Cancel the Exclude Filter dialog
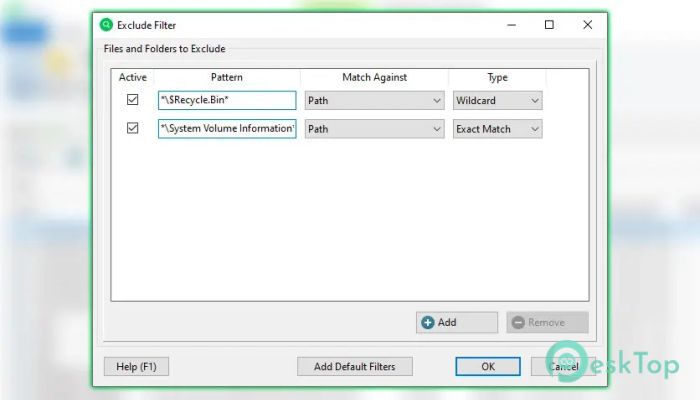This screenshot has height=400, width=700. [563, 367]
